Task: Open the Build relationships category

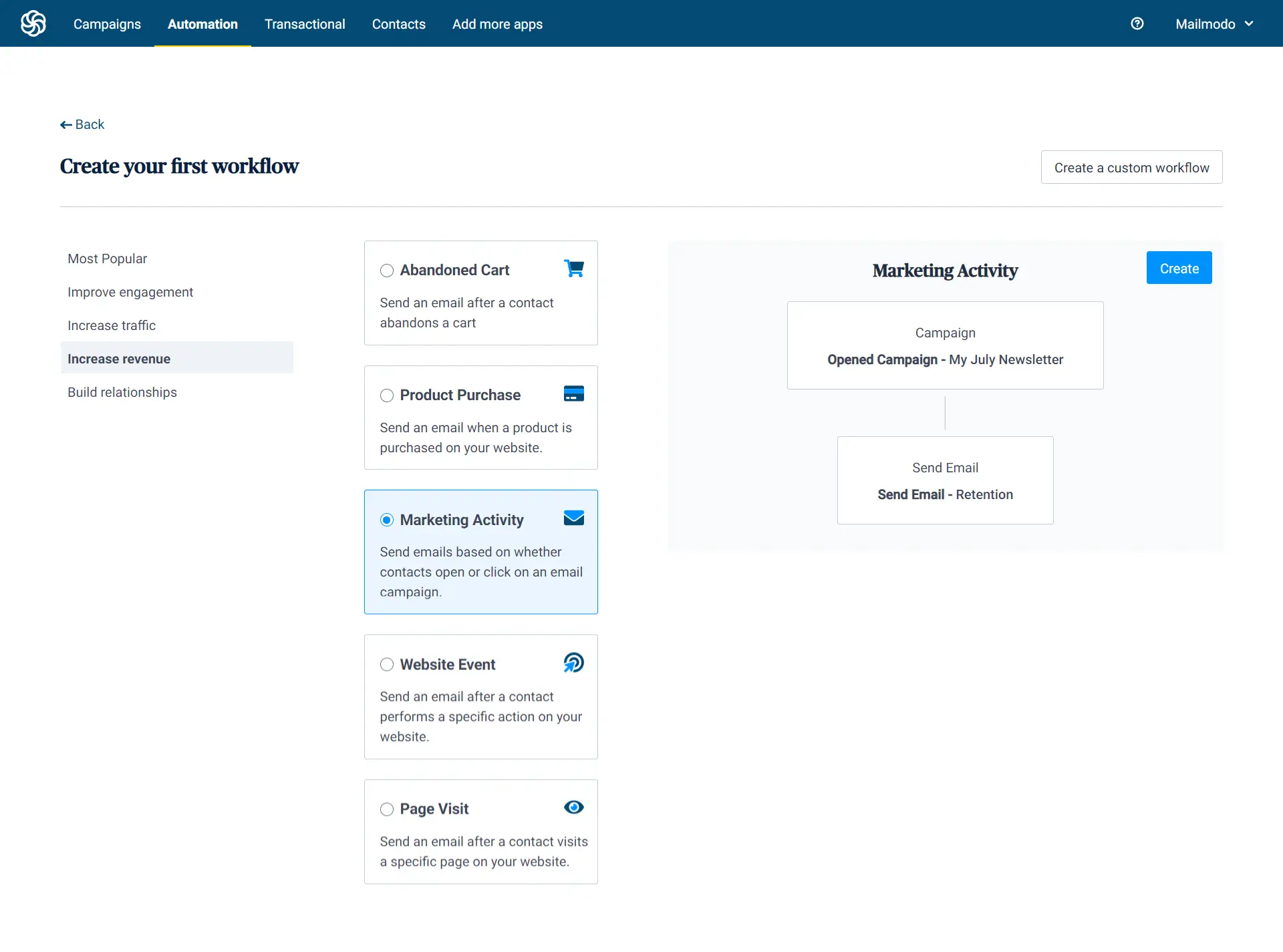Action: pyautogui.click(x=122, y=392)
